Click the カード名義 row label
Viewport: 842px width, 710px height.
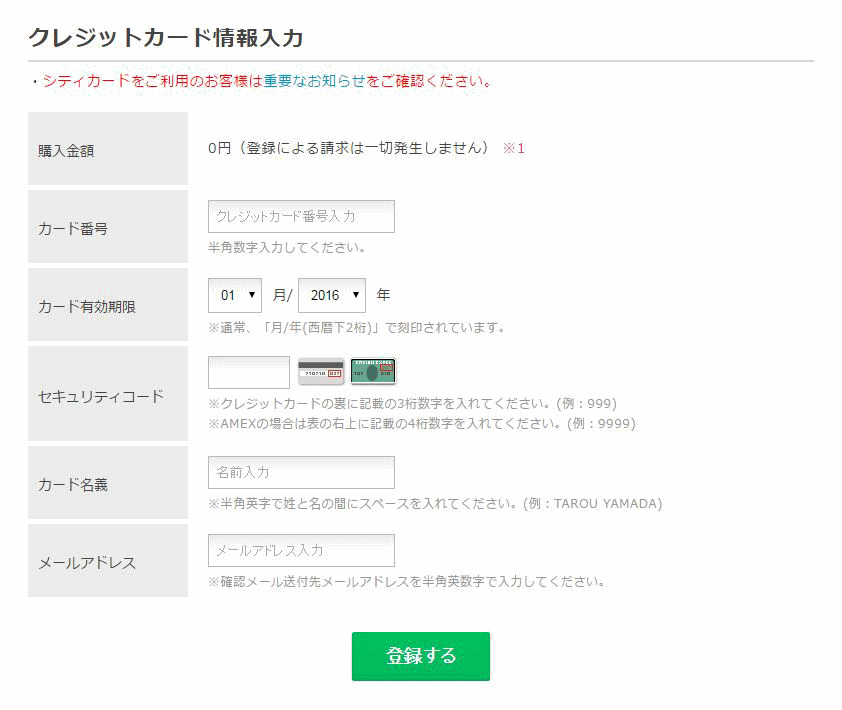coord(73,485)
